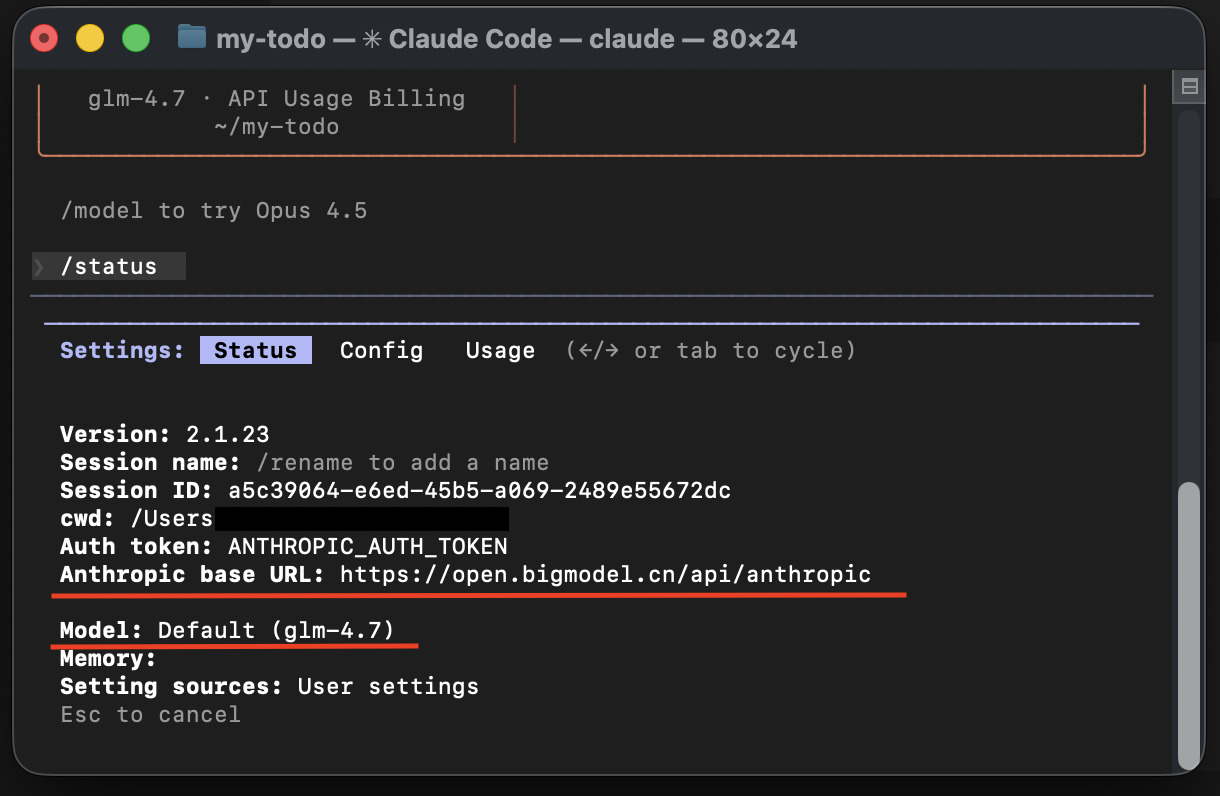Click the "Esc to cancel" text
The height and width of the screenshot is (796, 1220).
click(150, 715)
